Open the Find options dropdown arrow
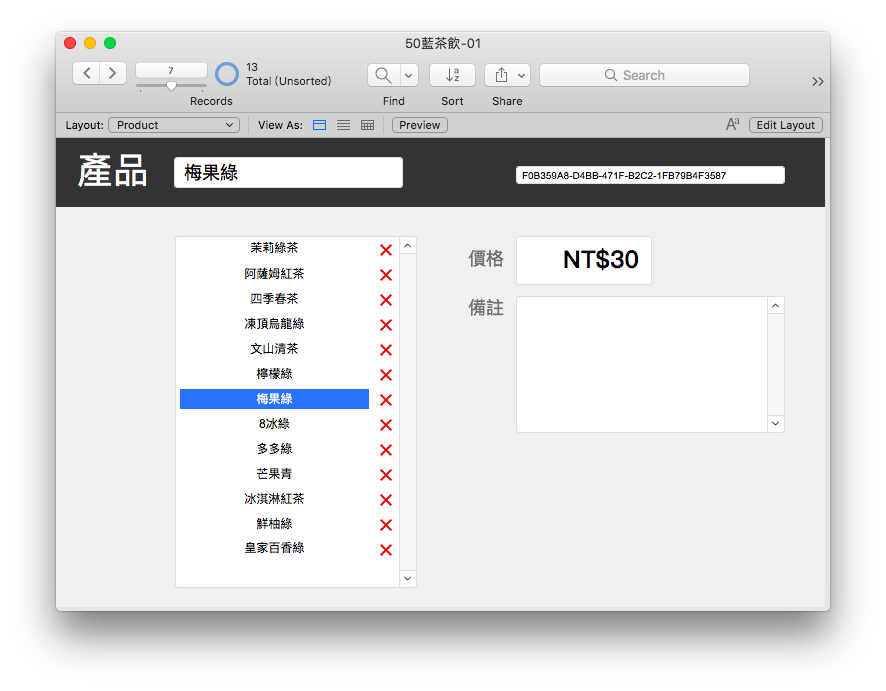 click(409, 75)
